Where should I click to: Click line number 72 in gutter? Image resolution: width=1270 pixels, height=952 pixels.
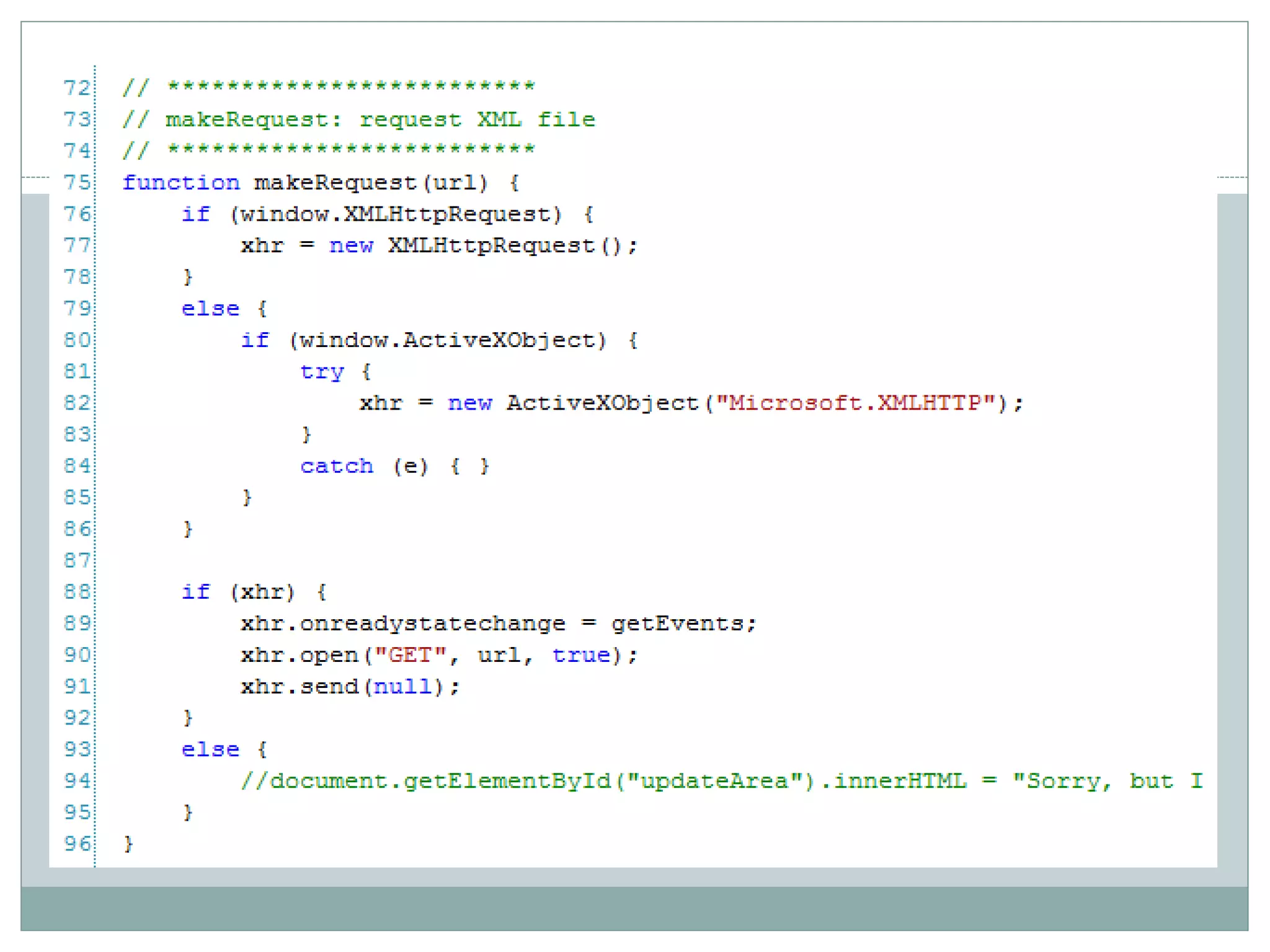77,88
